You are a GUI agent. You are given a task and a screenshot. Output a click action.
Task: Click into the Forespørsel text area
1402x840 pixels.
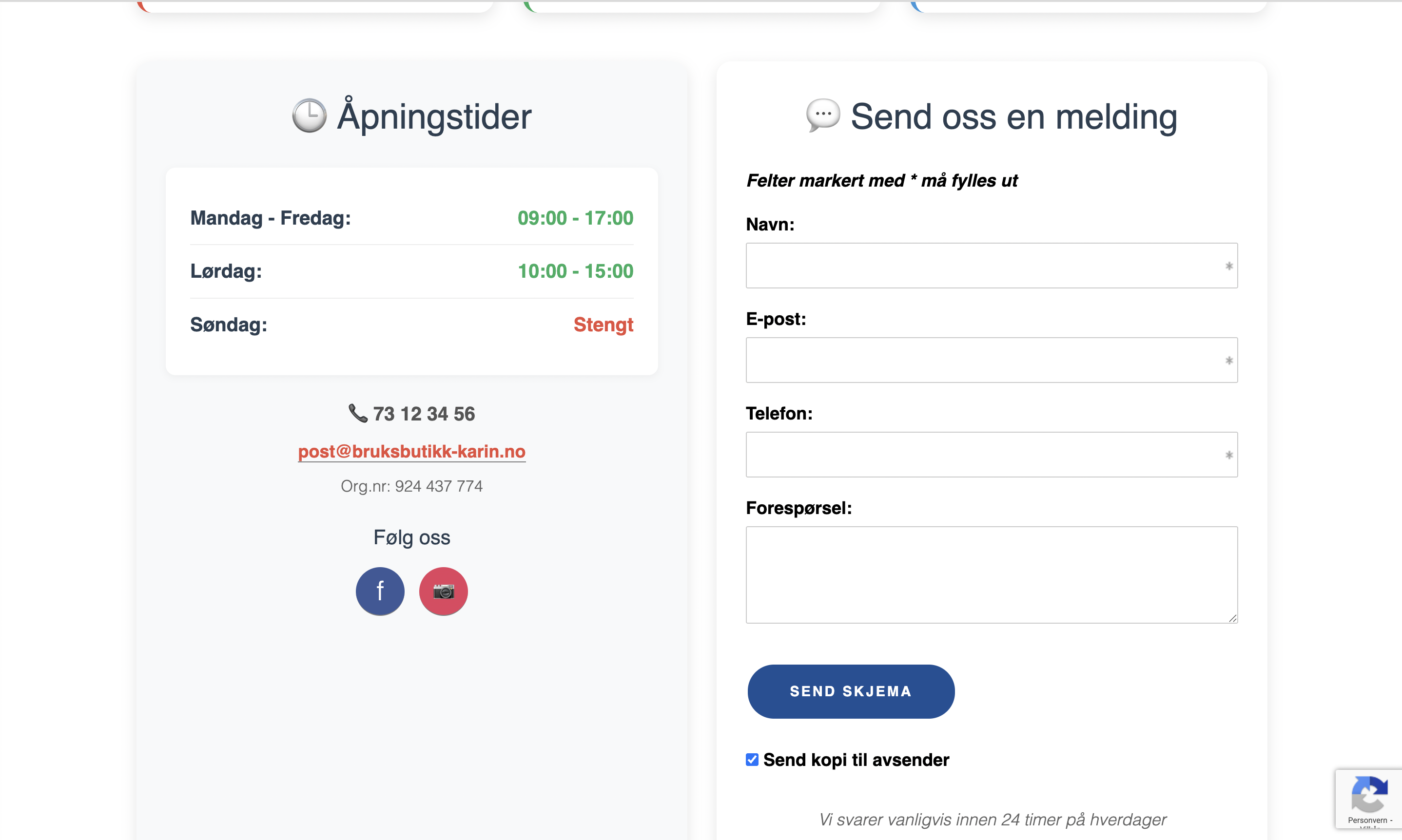(x=991, y=574)
